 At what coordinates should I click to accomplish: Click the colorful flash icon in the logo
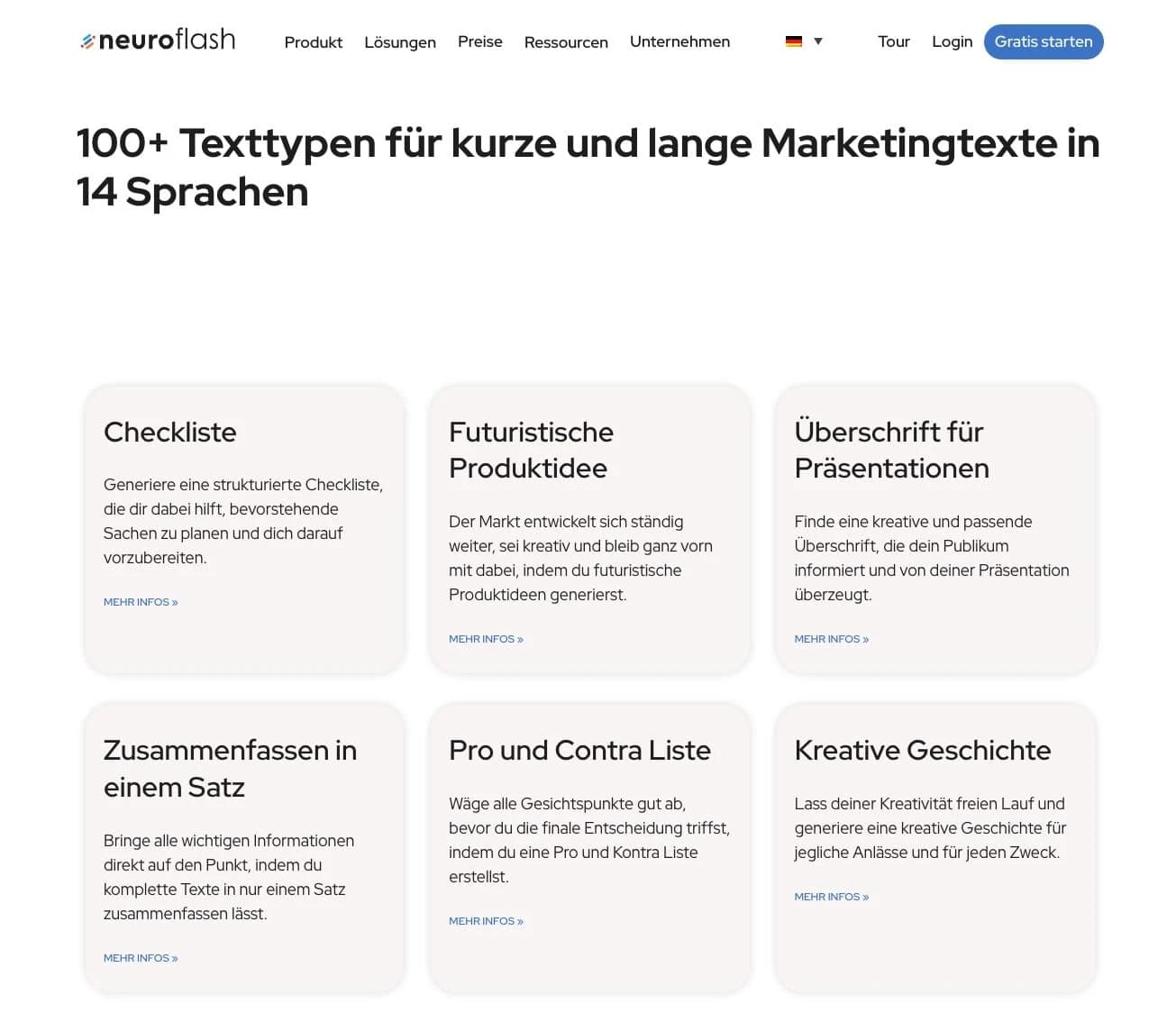click(87, 39)
